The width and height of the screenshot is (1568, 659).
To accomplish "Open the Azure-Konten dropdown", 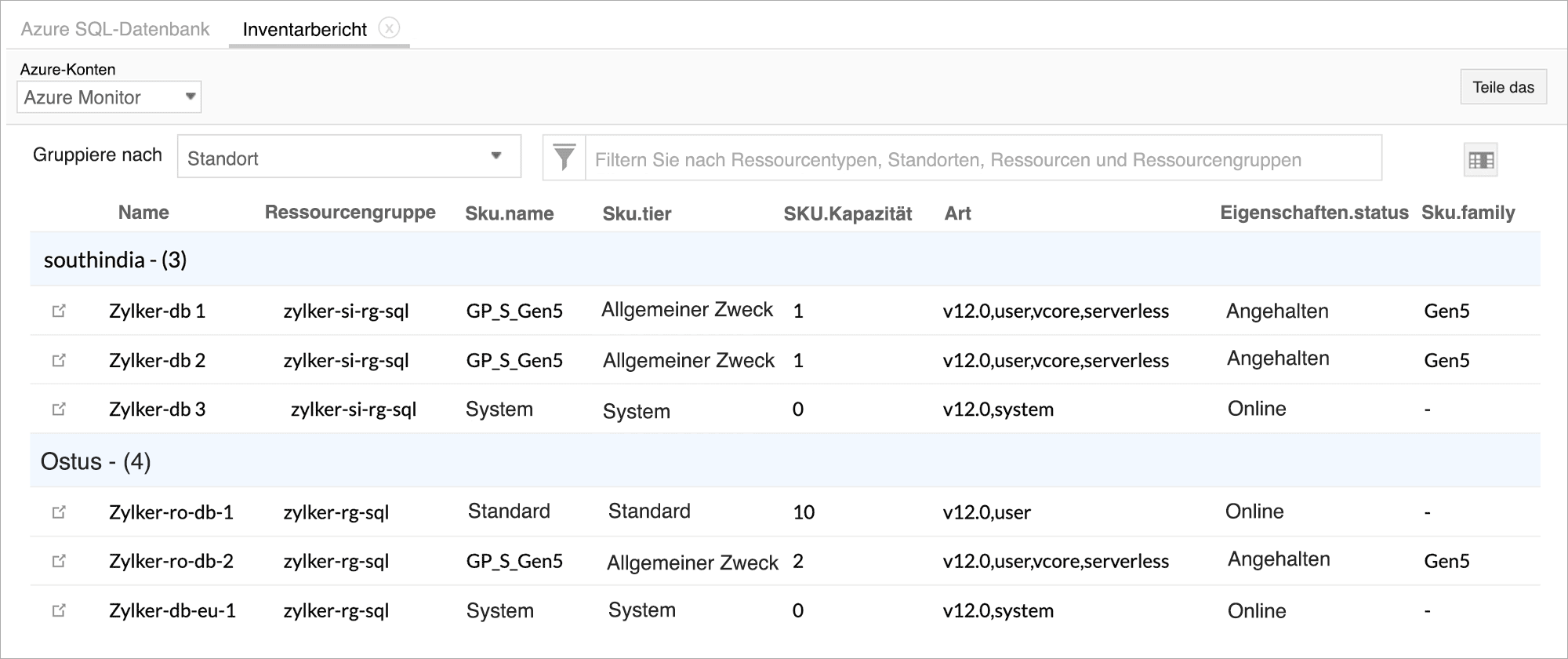I will click(x=109, y=97).
